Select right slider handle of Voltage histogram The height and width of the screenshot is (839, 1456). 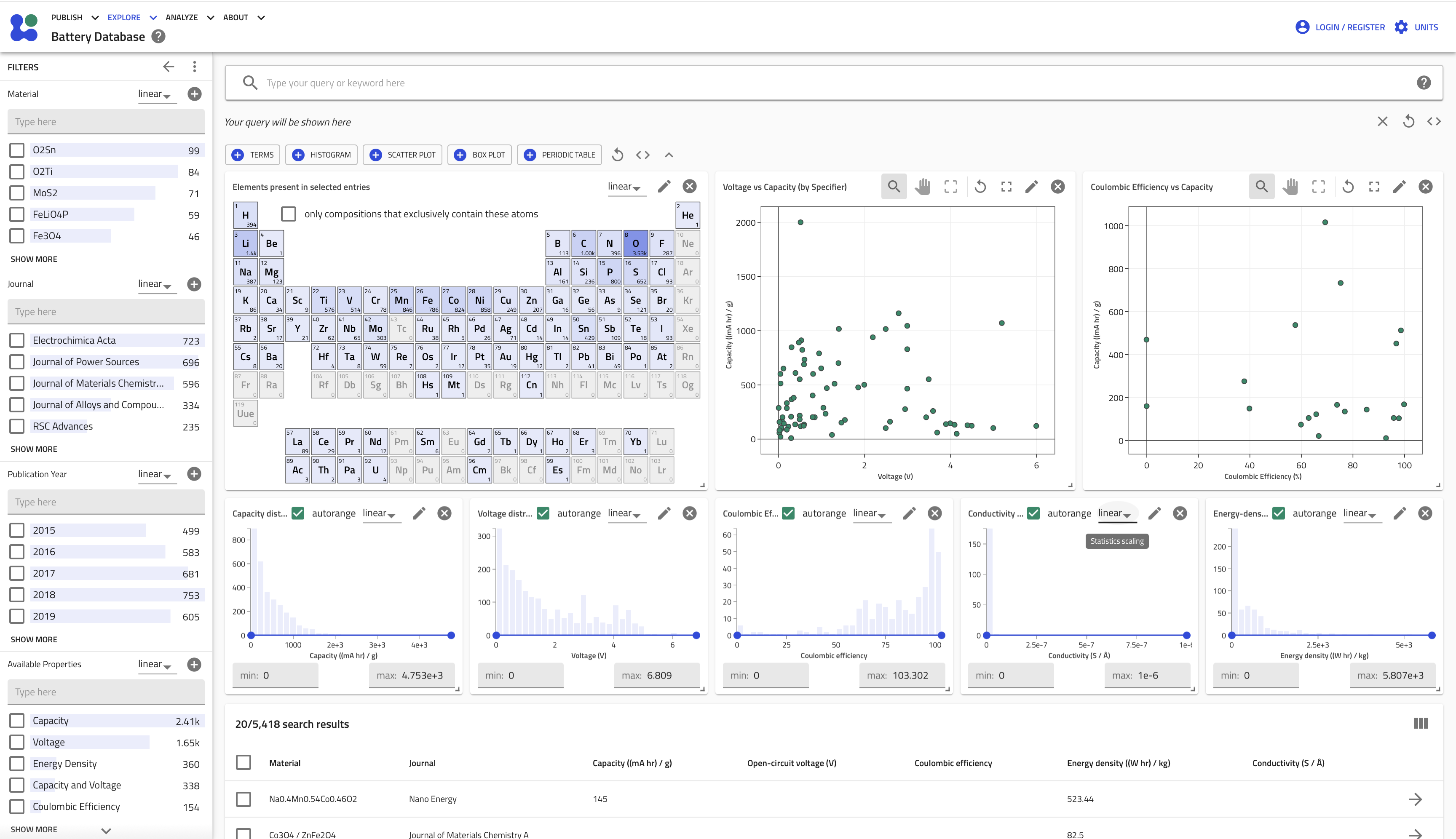(x=696, y=635)
